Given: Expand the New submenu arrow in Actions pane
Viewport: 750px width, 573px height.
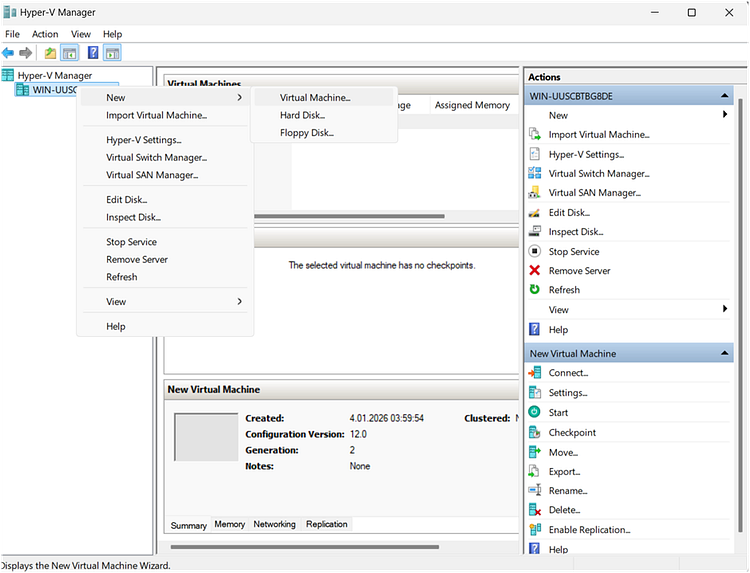Looking at the screenshot, I should pos(725,114).
